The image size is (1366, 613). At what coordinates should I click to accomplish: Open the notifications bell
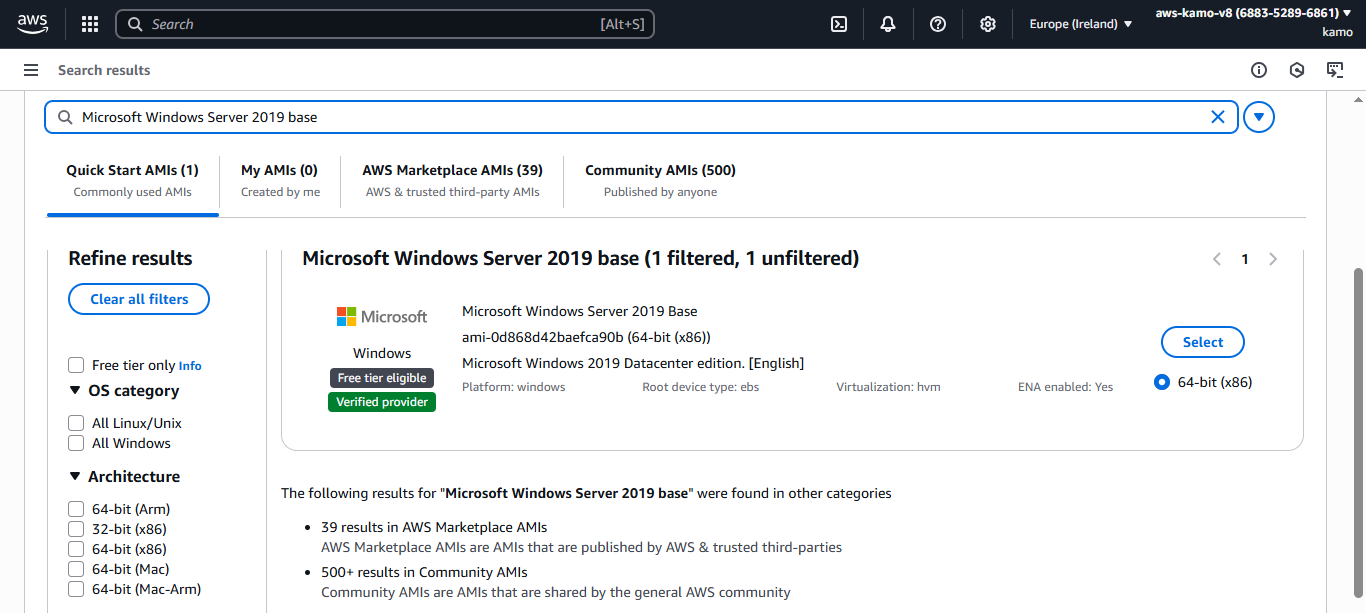887,23
